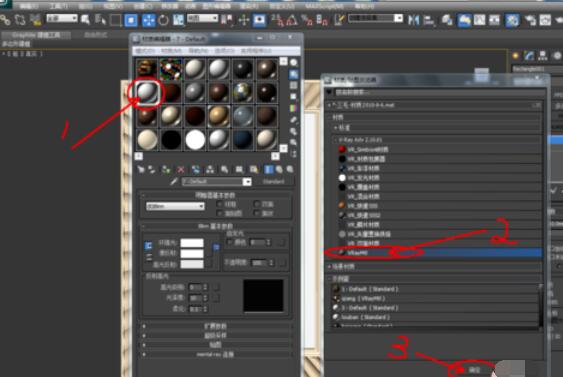Expand the Extended Parameters rollout
The width and height of the screenshot is (563, 377).
coord(215,326)
